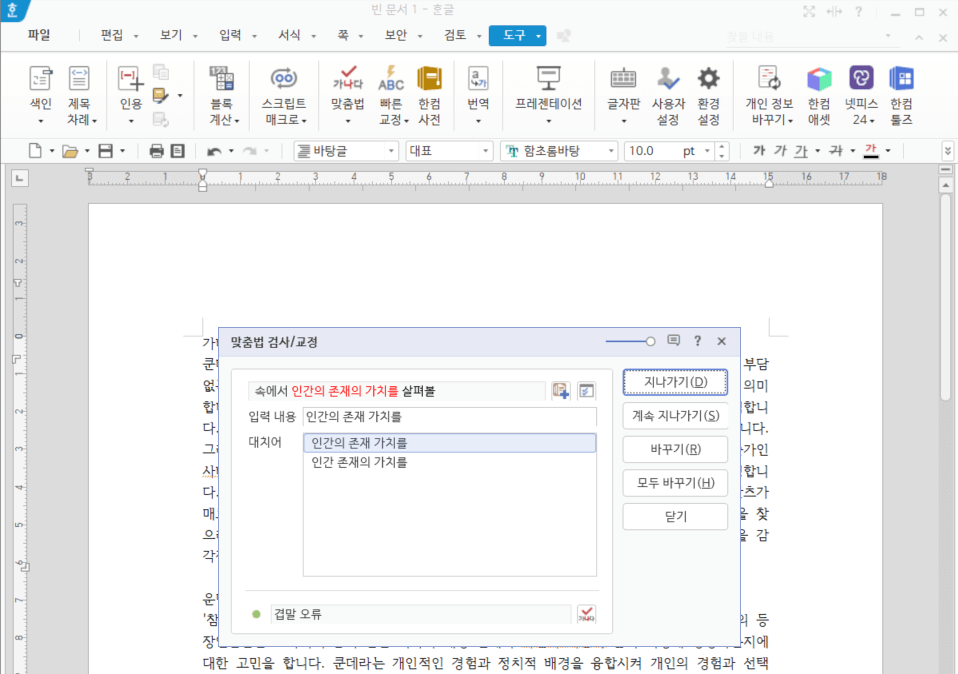
Task: Select suggestion 인간 존재의 가치를
Action: point(449,462)
